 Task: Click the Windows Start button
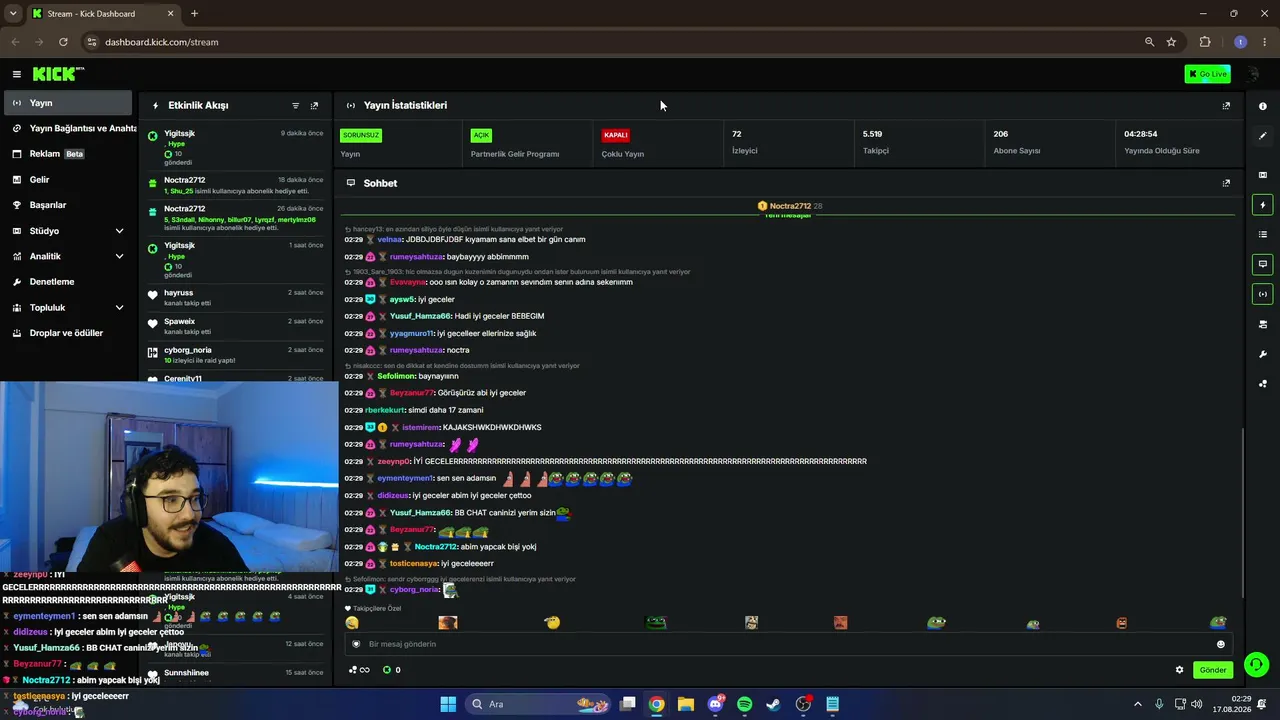448,704
